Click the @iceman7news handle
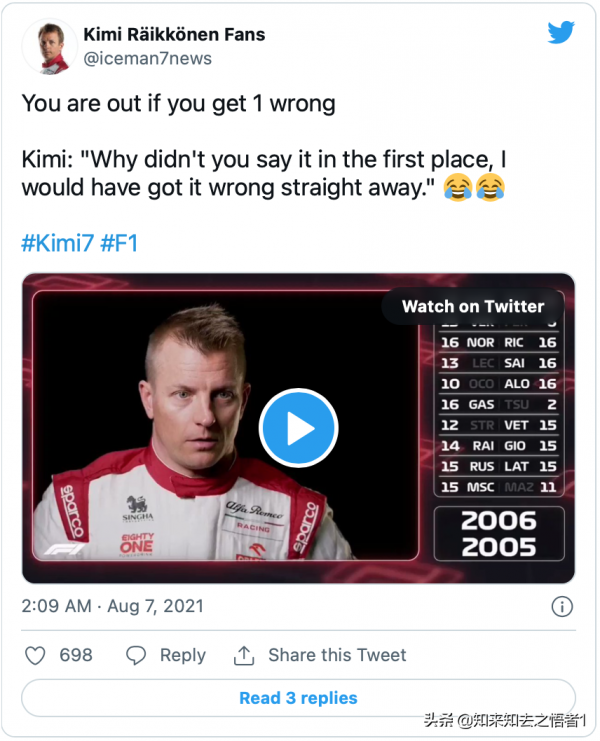This screenshot has width=600, height=741. [148, 58]
